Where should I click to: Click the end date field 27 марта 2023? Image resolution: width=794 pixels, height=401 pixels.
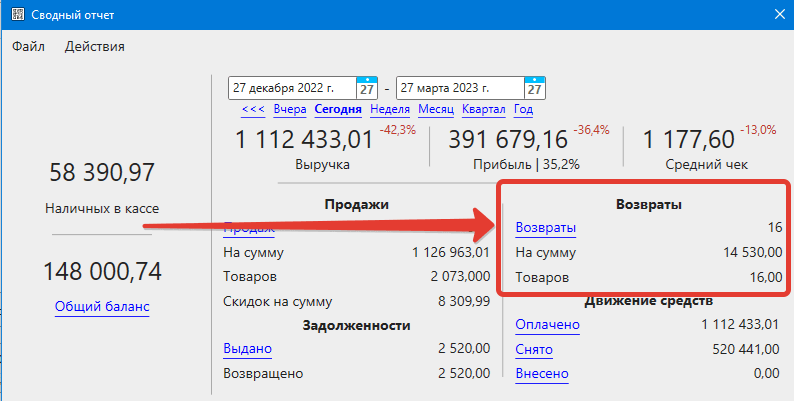[x=460, y=88]
